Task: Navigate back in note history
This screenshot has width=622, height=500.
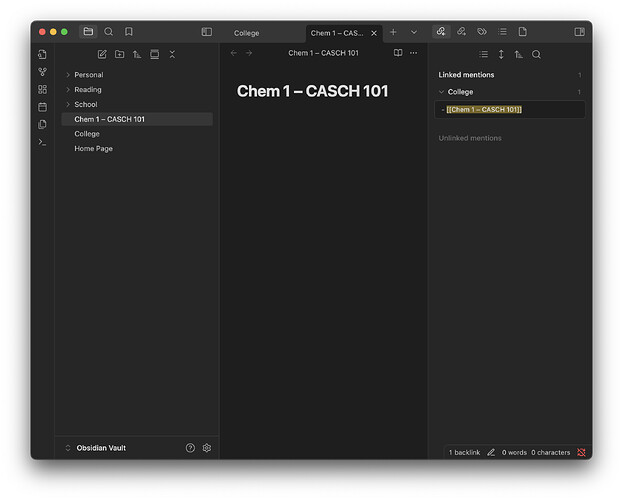Action: tap(234, 53)
